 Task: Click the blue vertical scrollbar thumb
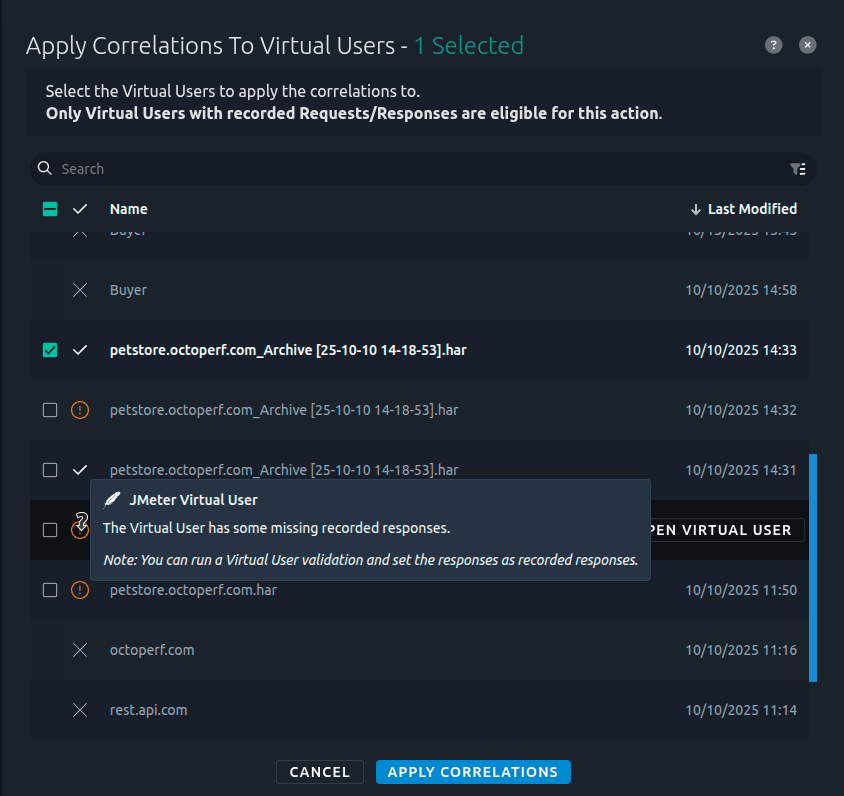coord(813,567)
